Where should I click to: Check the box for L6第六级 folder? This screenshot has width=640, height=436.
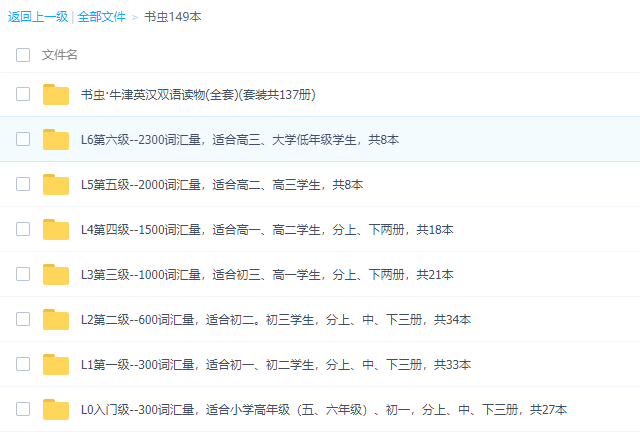pos(23,139)
